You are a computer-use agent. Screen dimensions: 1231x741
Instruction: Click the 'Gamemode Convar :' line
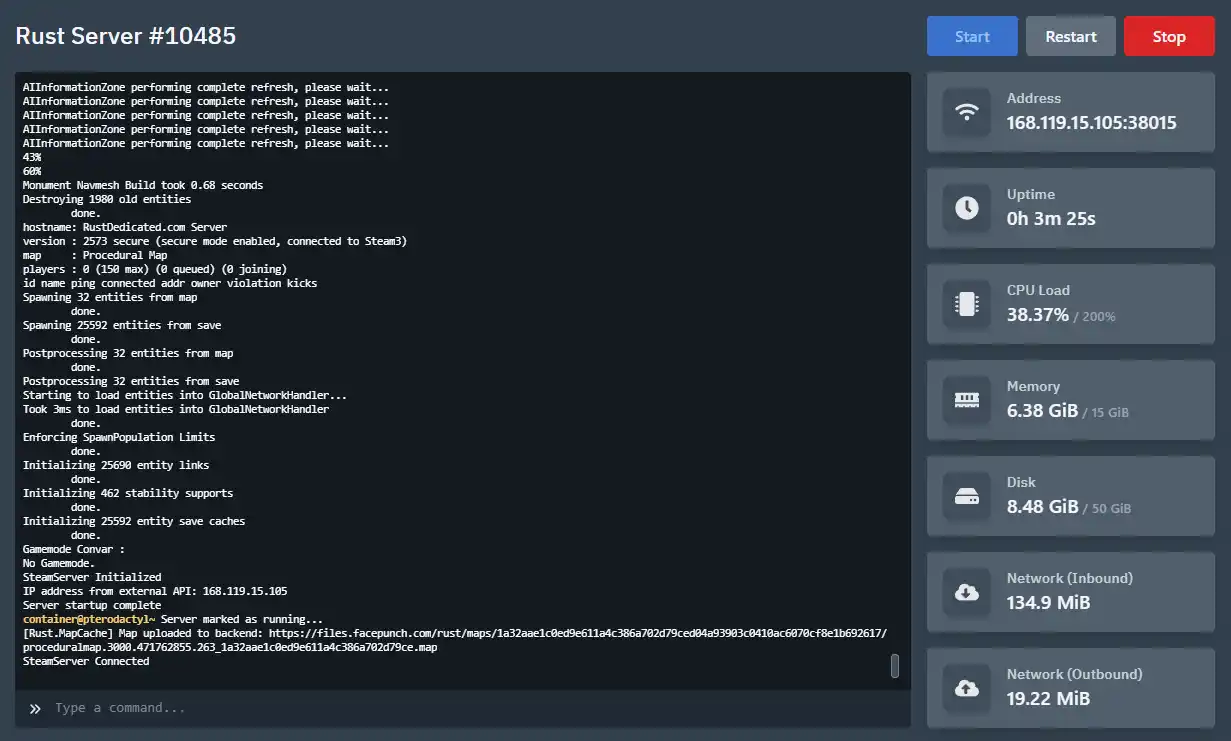click(x=74, y=549)
